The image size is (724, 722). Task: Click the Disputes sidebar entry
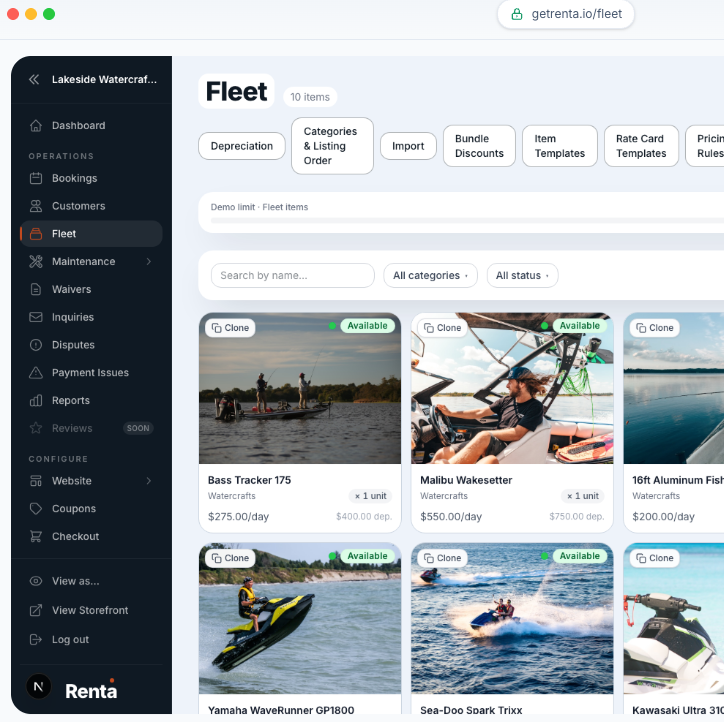point(91,345)
